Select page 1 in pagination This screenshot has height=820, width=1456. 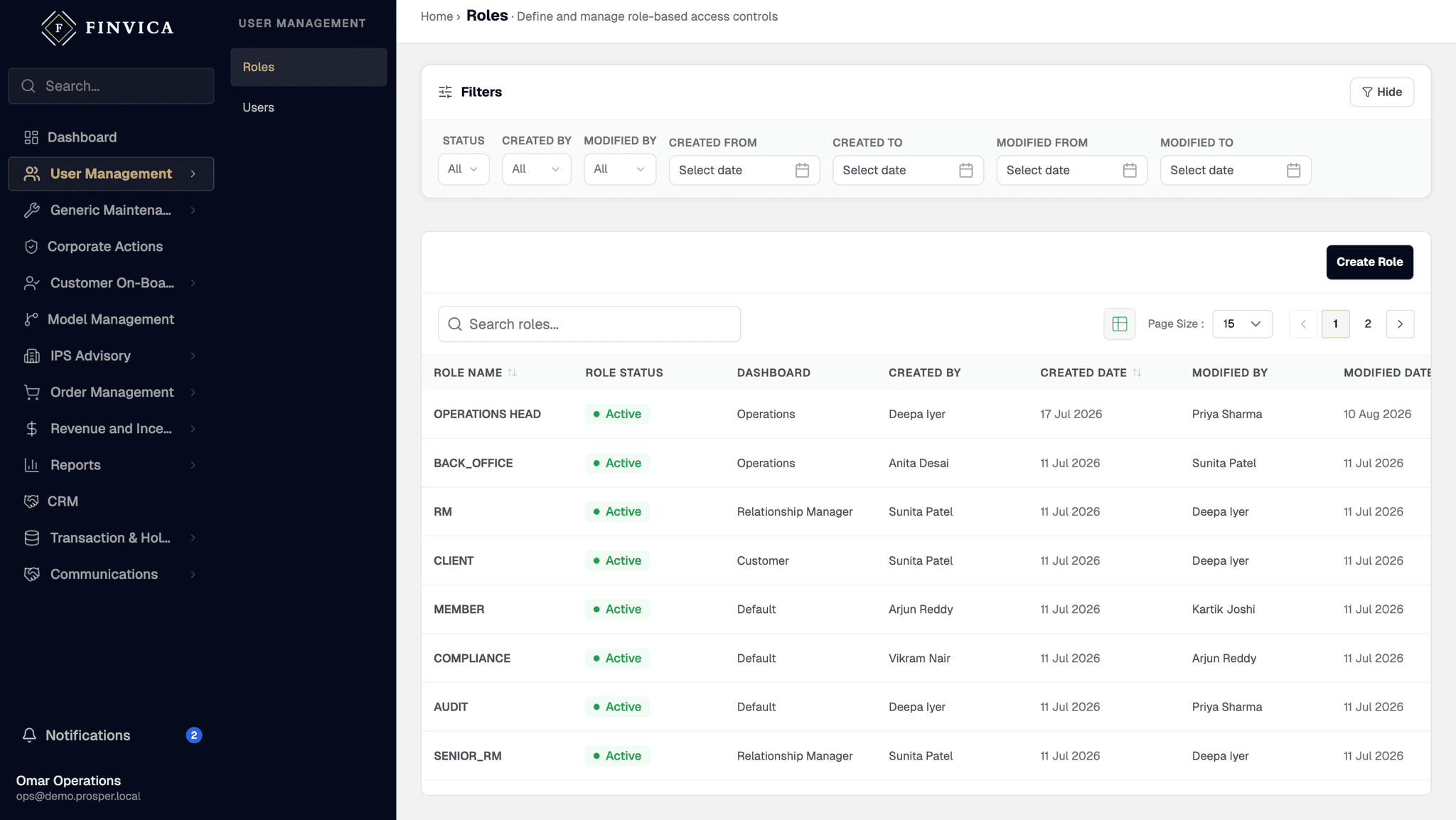tap(1335, 324)
